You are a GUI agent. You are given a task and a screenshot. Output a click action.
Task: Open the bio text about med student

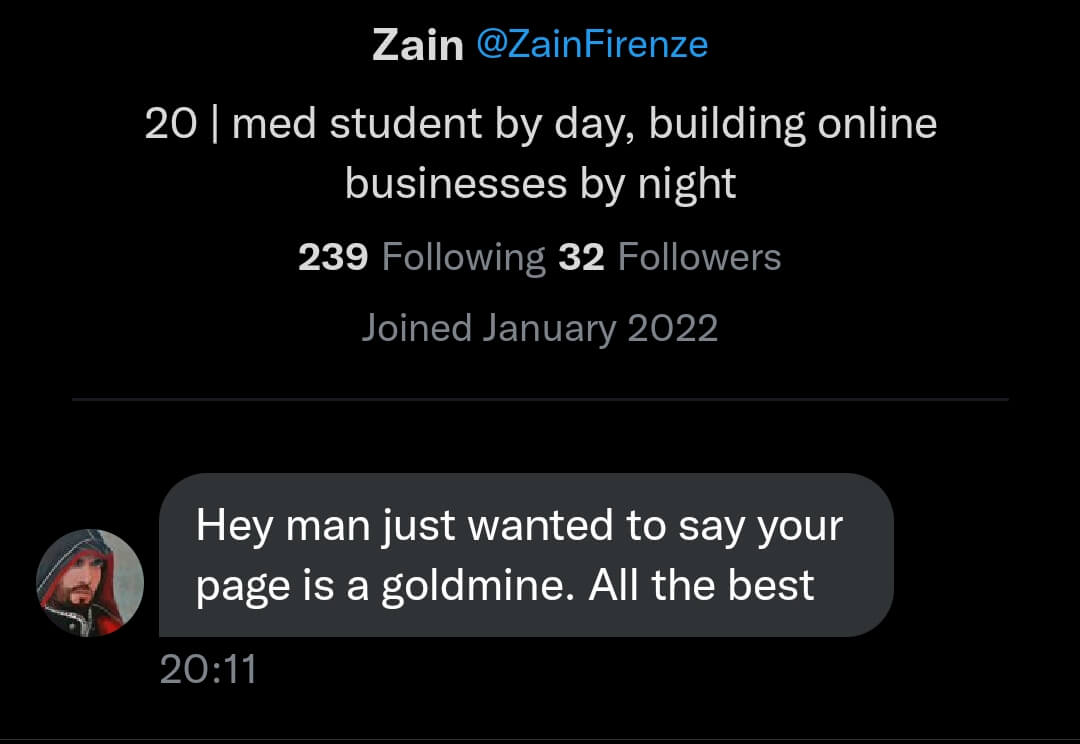(540, 152)
